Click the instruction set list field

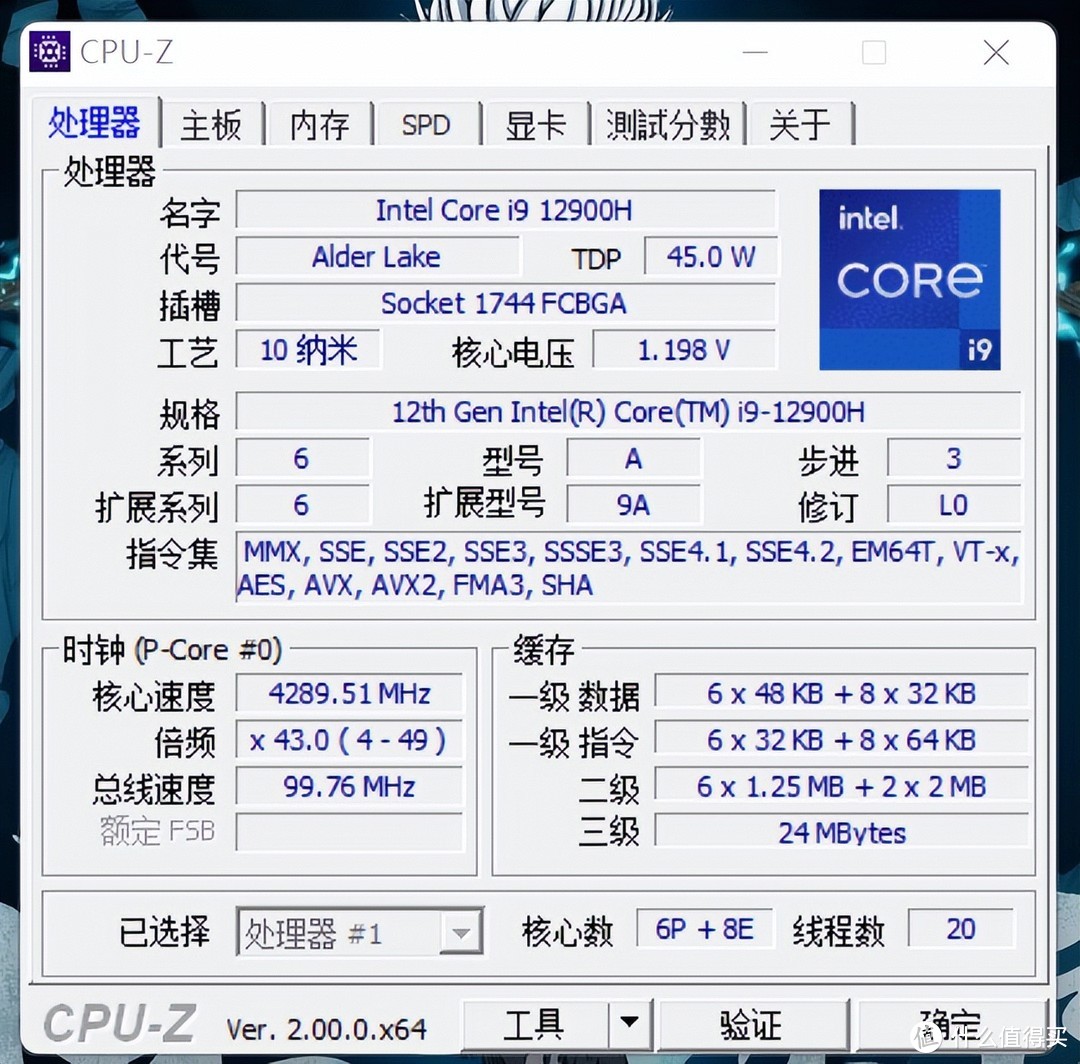point(629,567)
